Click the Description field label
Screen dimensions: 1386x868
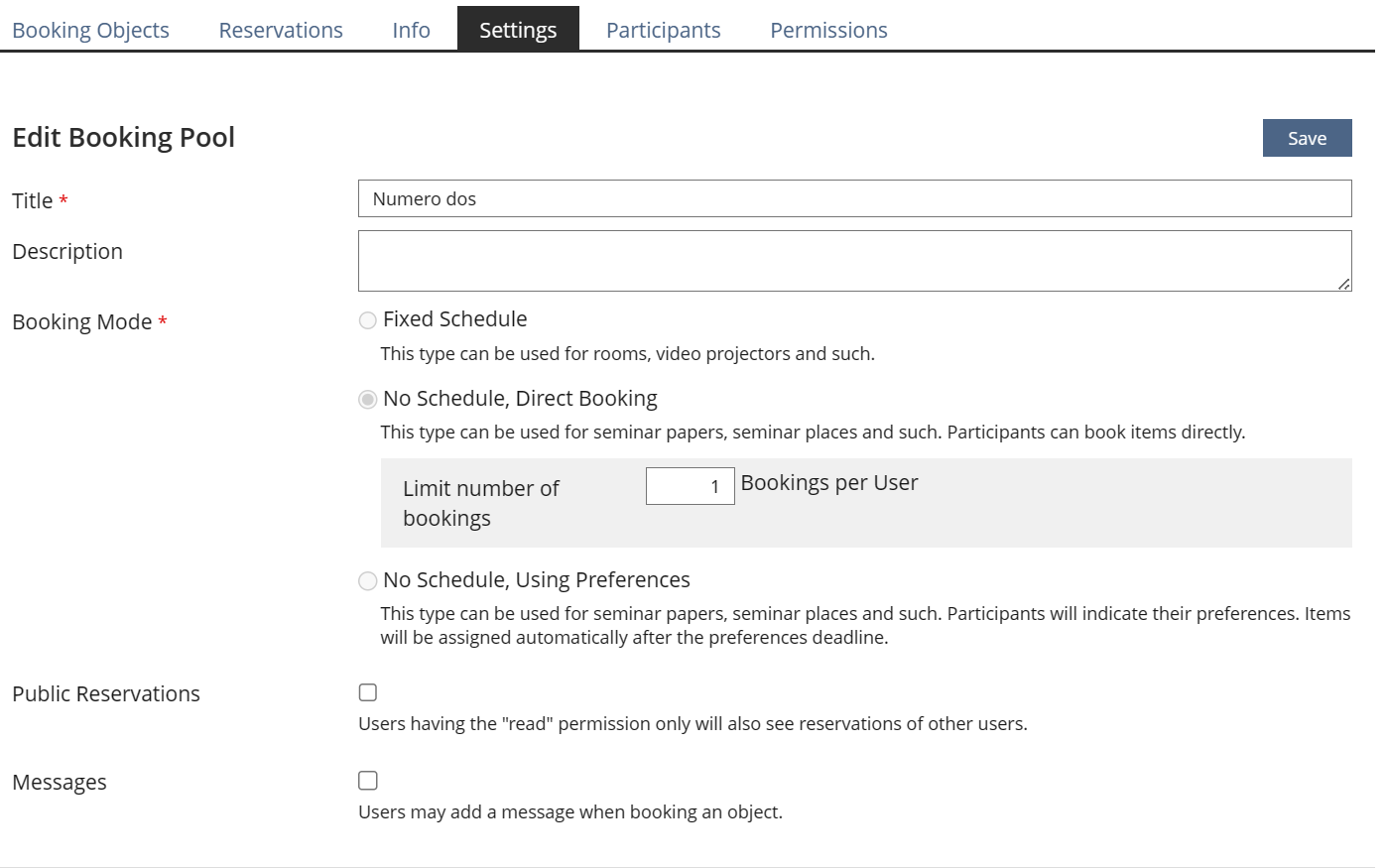[67, 251]
